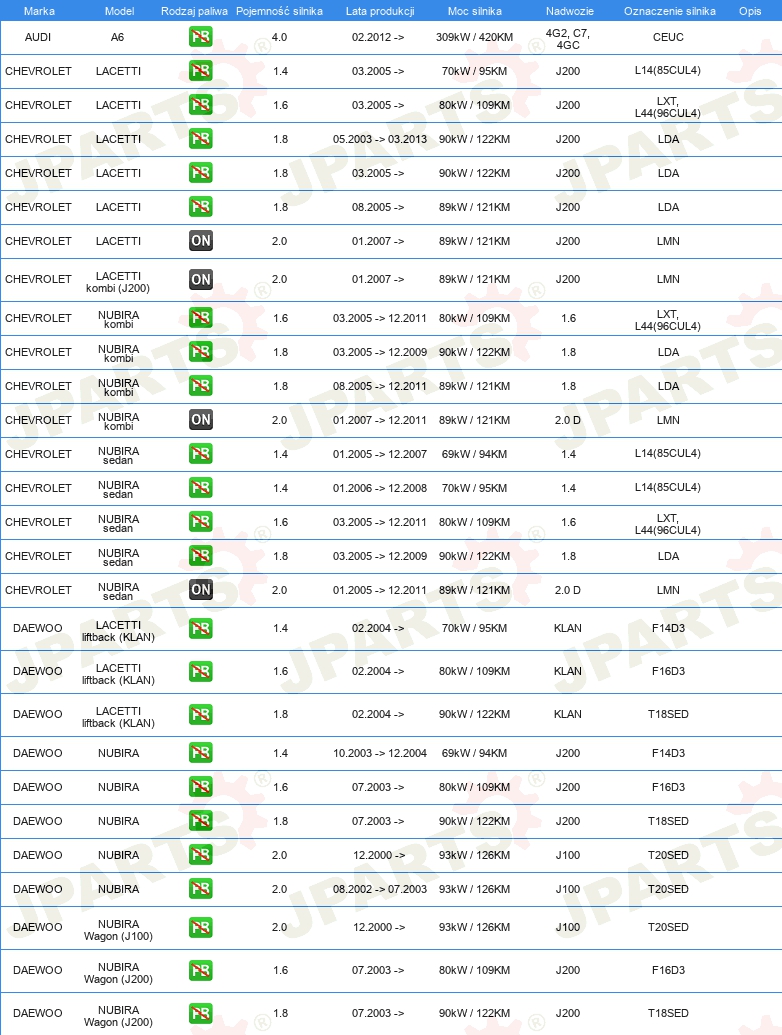Click petrol icon for Nubira sedan 1.4 70kW
This screenshot has width=782, height=1035.
[x=201, y=488]
